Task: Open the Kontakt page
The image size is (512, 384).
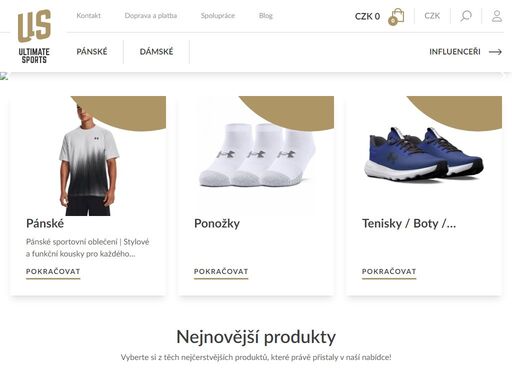Action: point(88,15)
